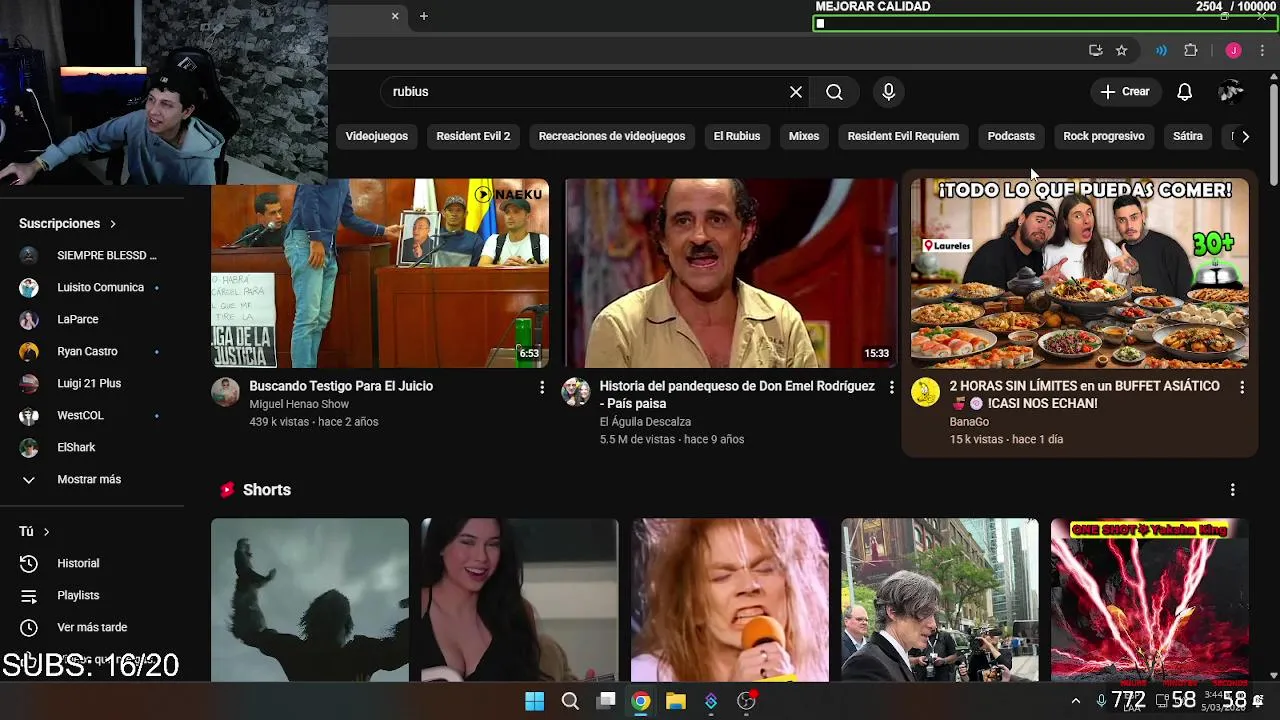Screen dimensions: 1280x720
Task: Open Shorts section options menu
Action: 1232,490
